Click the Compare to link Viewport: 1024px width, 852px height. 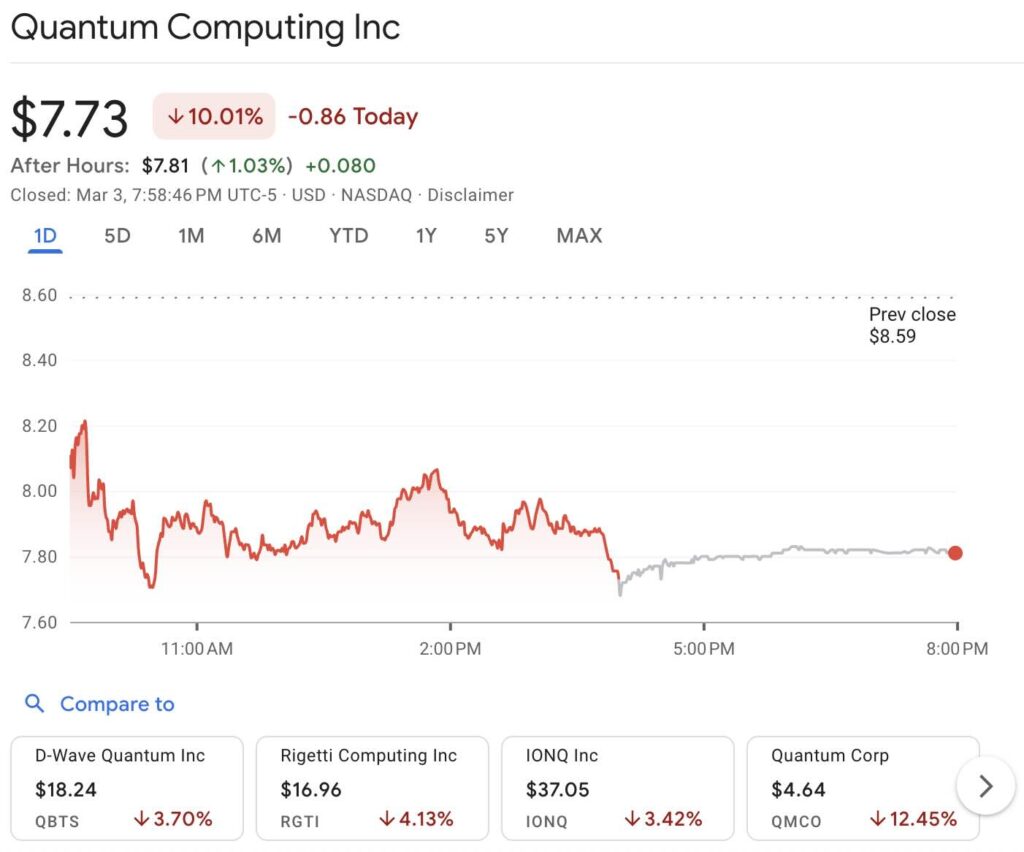tap(117, 704)
